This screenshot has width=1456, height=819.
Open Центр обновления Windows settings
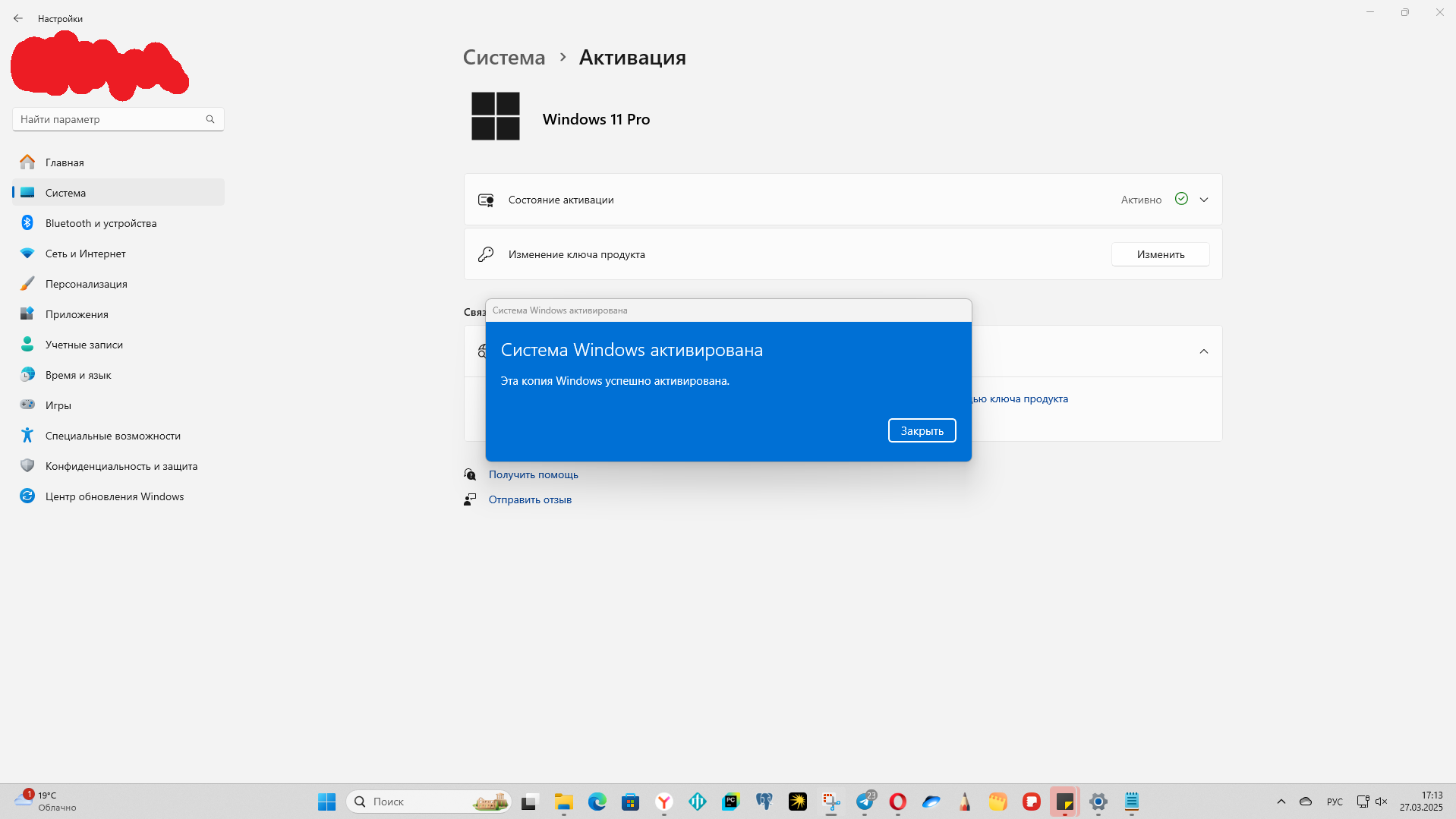[118, 496]
